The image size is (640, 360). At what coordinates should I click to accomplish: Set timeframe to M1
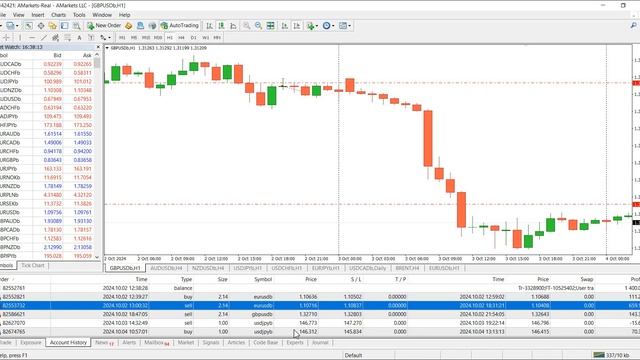pyautogui.click(x=122, y=38)
